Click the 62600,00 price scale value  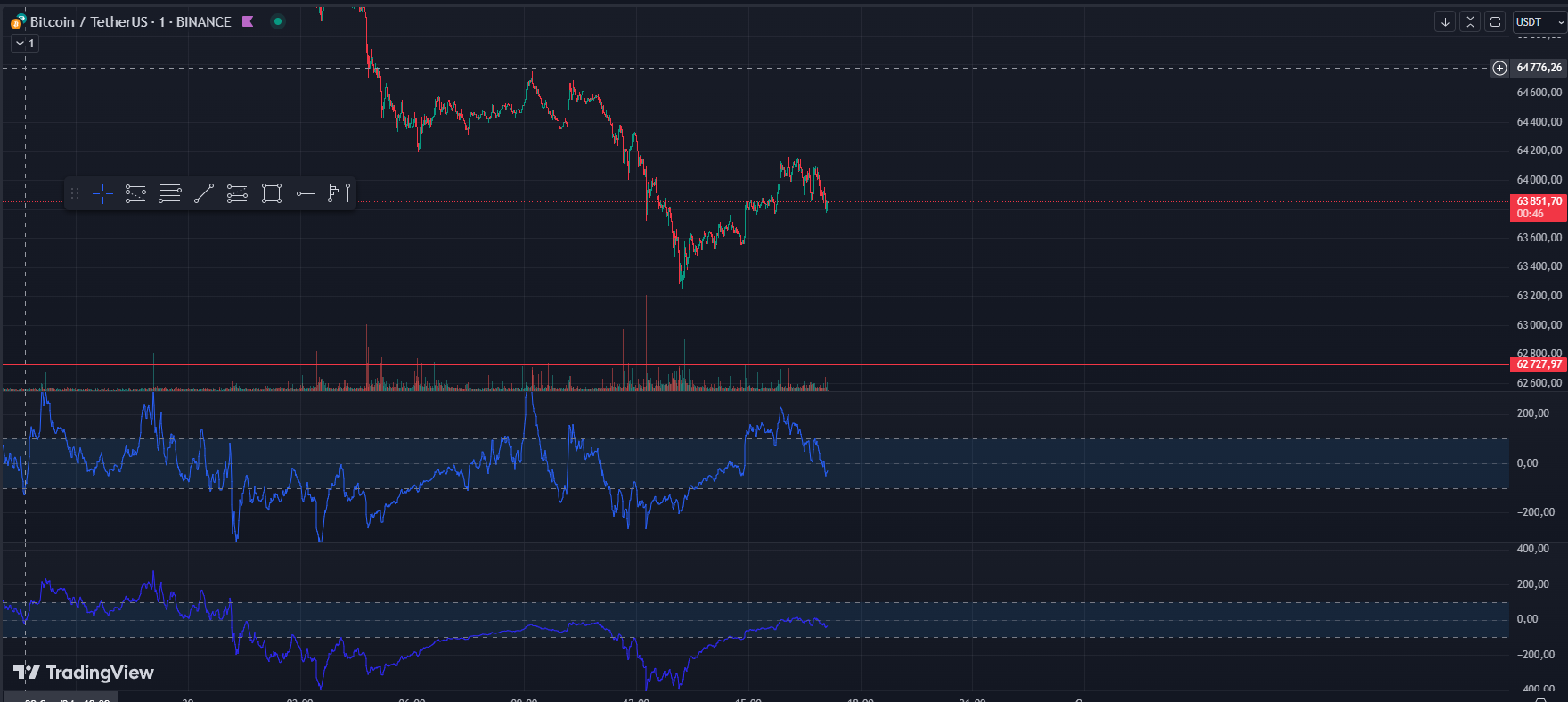1539,383
